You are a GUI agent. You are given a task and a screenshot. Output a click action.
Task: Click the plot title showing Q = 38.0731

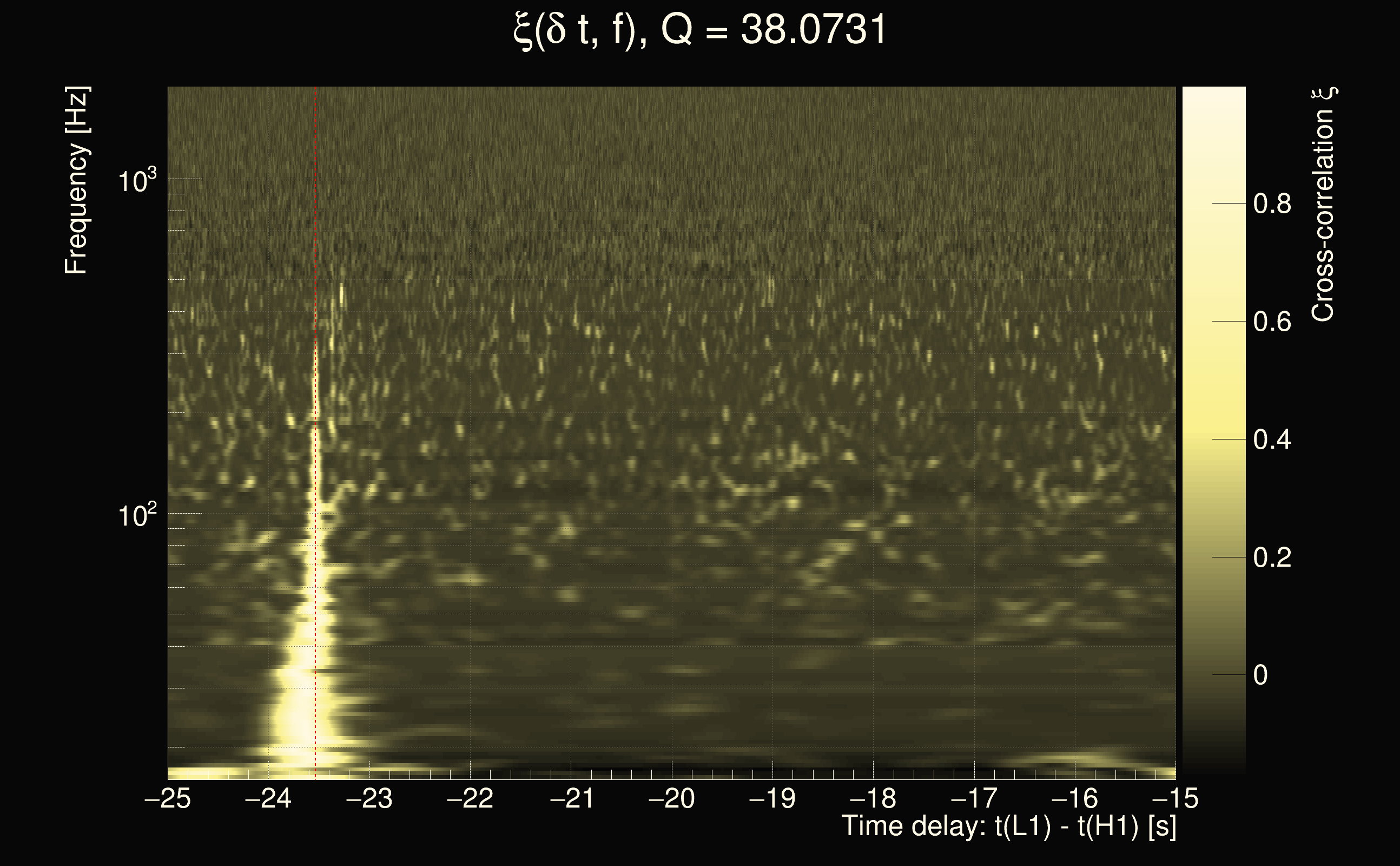[699, 30]
